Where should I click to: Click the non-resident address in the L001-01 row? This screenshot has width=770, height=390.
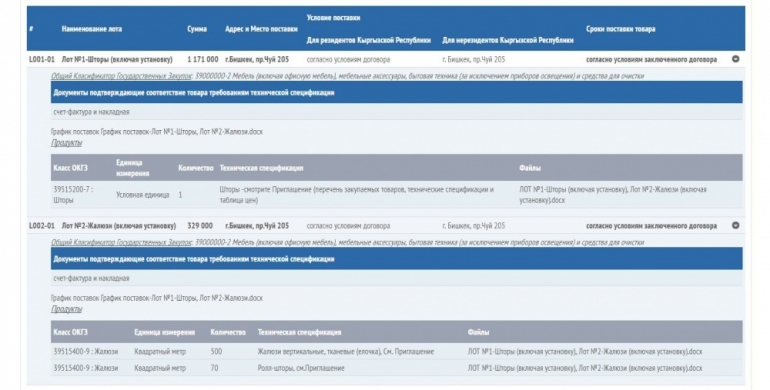point(473,59)
